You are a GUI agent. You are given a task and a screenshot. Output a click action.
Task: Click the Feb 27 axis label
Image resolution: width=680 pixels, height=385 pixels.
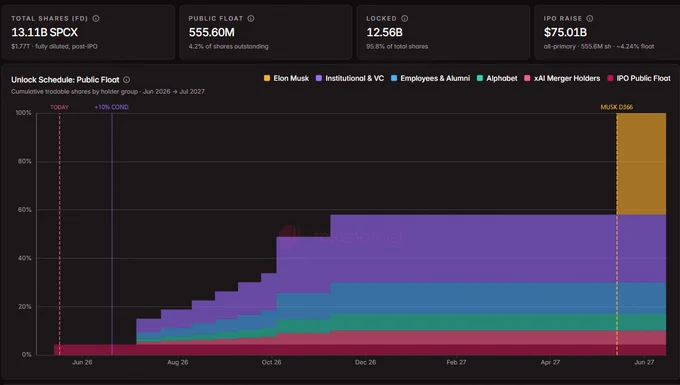pyautogui.click(x=456, y=362)
